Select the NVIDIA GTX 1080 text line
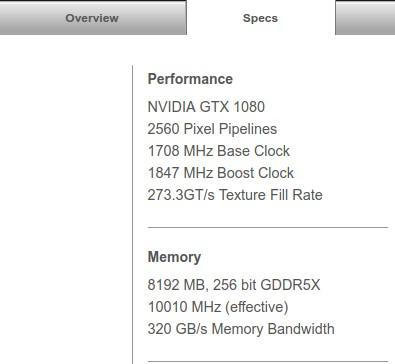 (x=206, y=107)
